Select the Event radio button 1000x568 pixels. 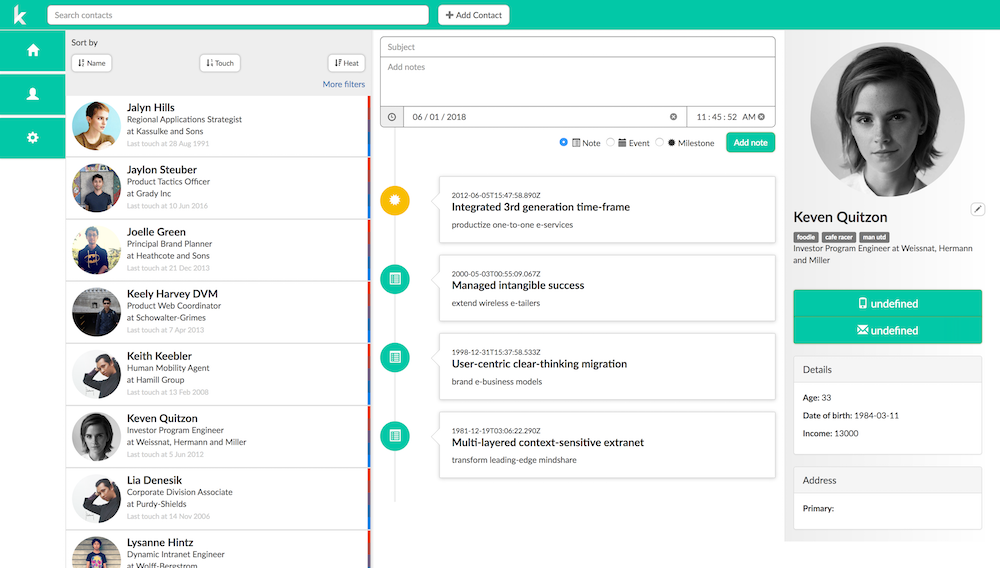point(610,142)
